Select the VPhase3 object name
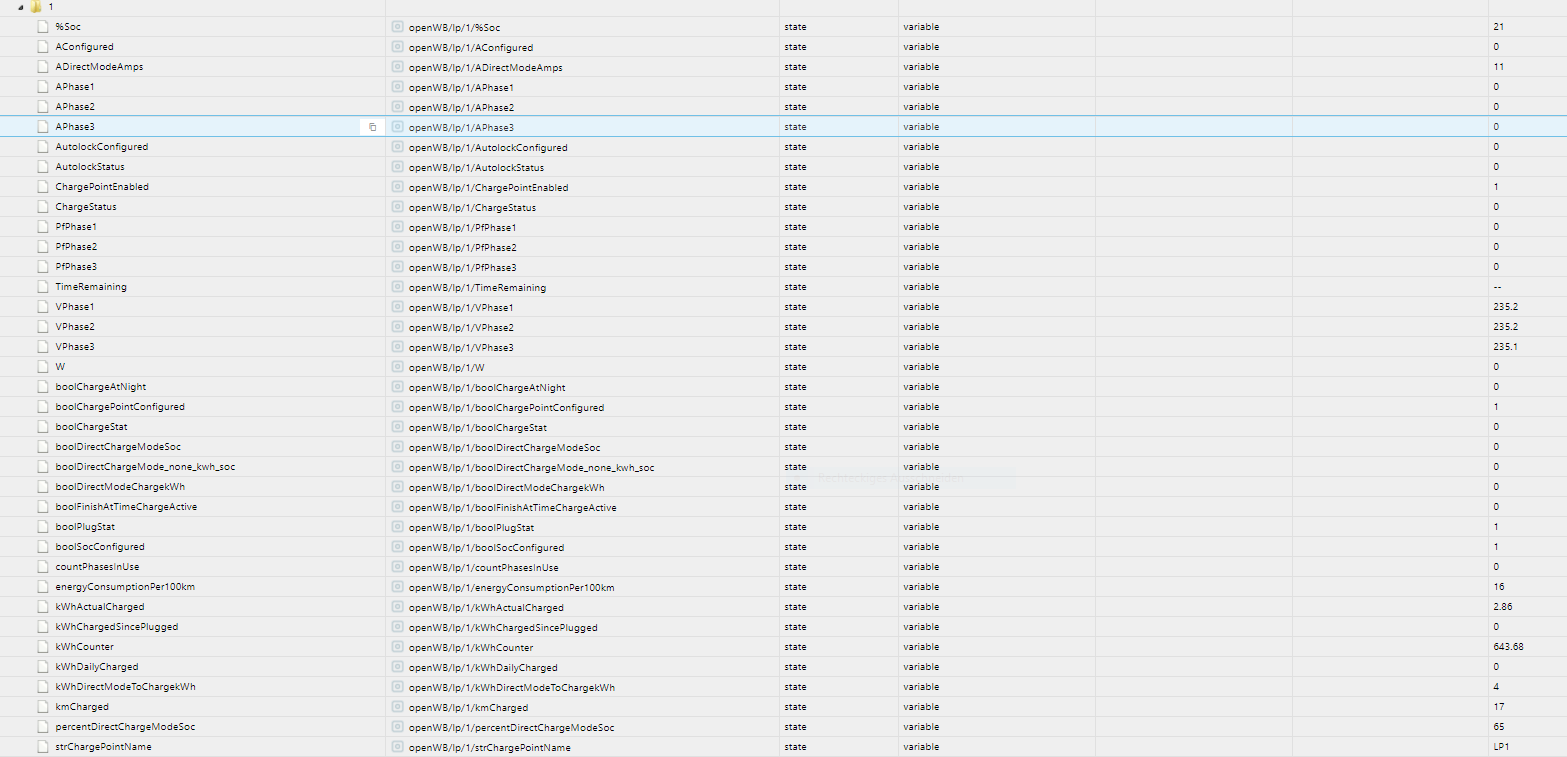 [x=75, y=347]
